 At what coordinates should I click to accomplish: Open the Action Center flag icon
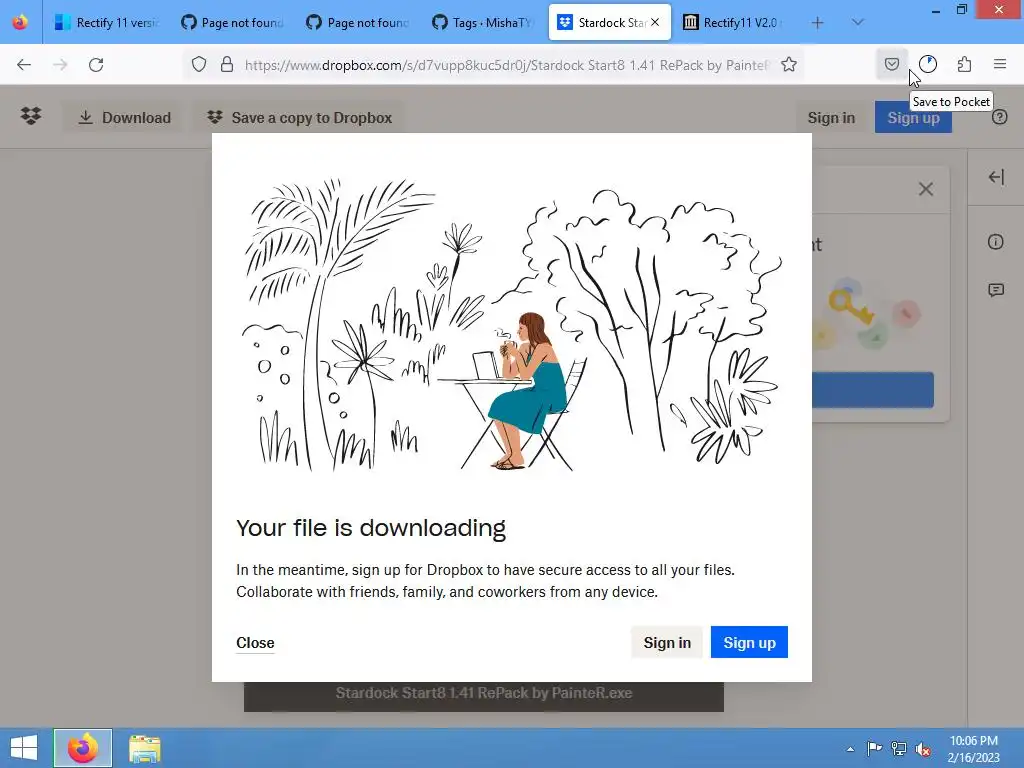tap(874, 748)
